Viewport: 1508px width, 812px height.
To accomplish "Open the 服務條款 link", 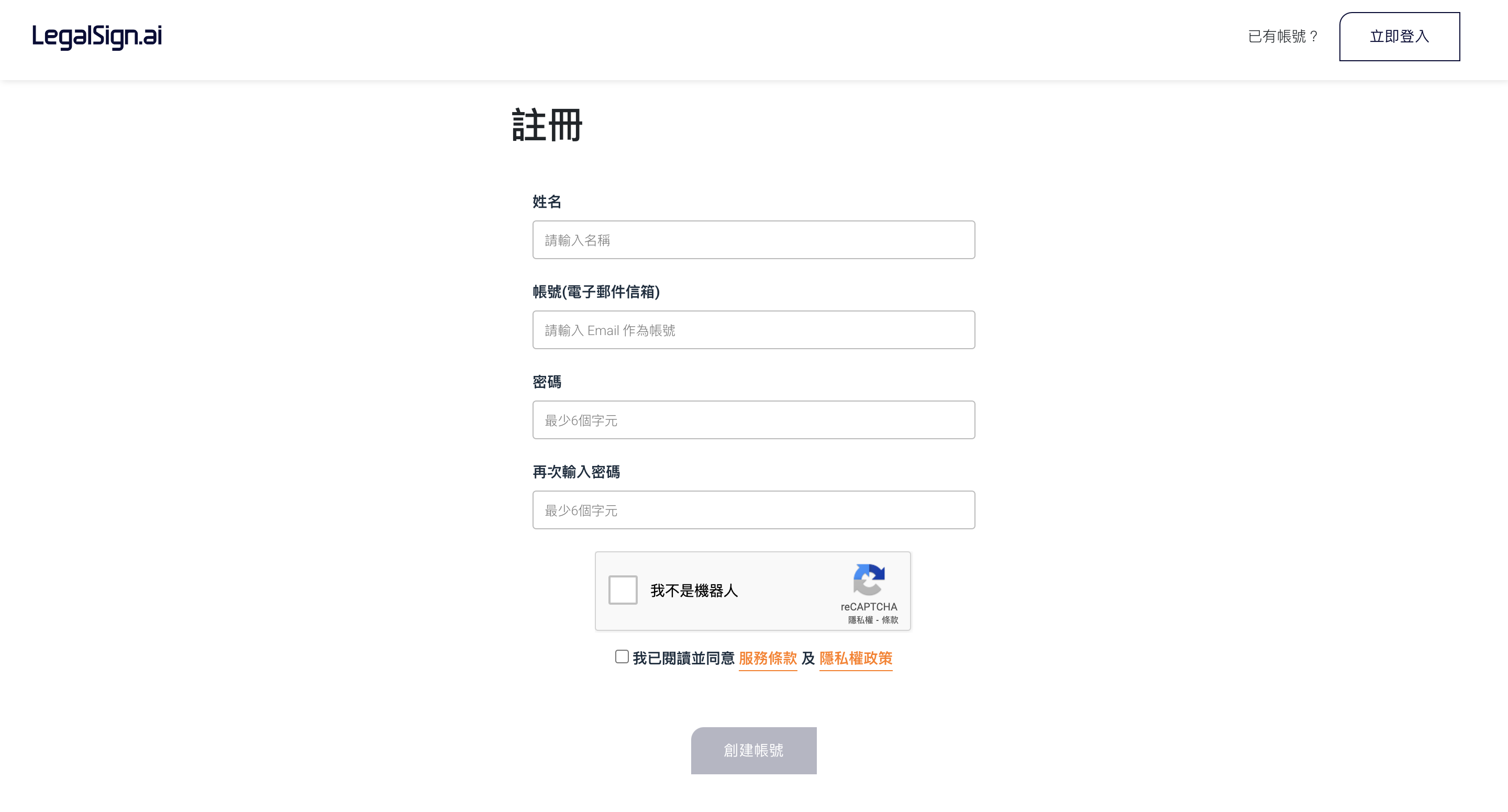I will (768, 658).
